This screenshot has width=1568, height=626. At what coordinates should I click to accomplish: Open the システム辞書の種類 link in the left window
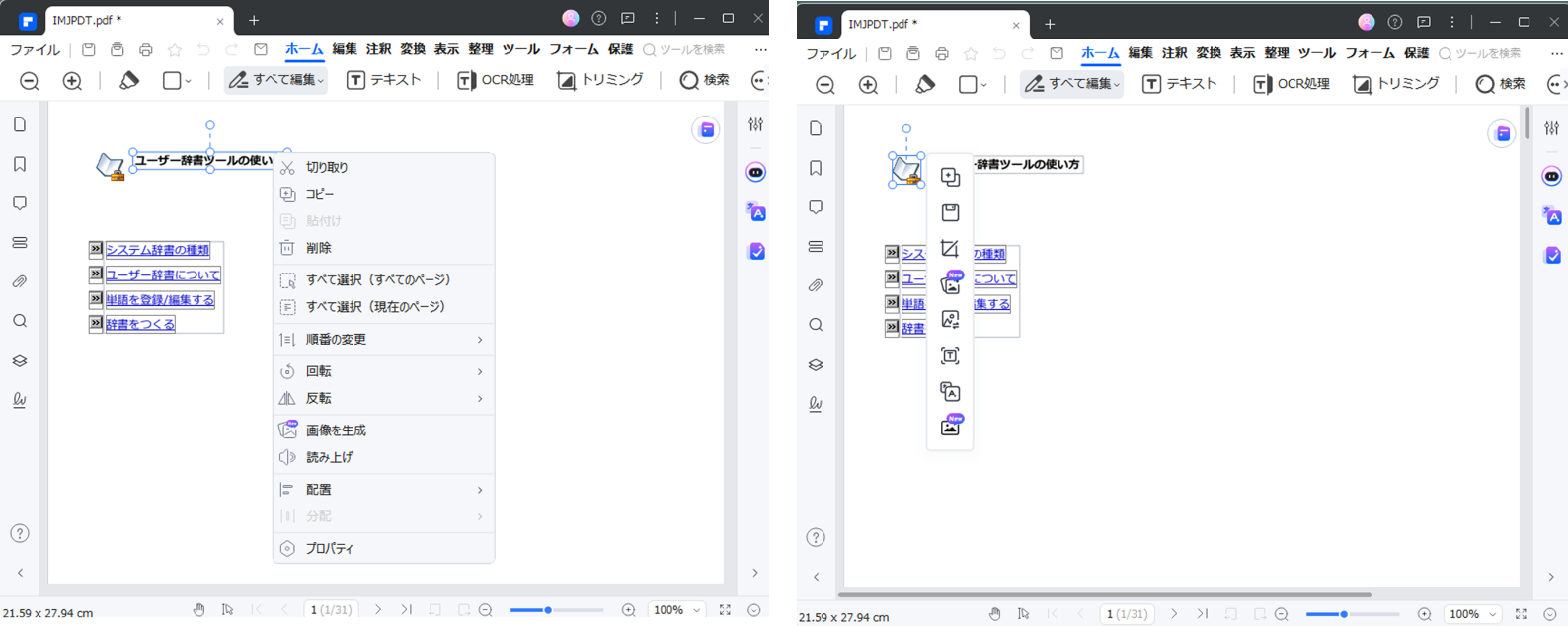(158, 250)
